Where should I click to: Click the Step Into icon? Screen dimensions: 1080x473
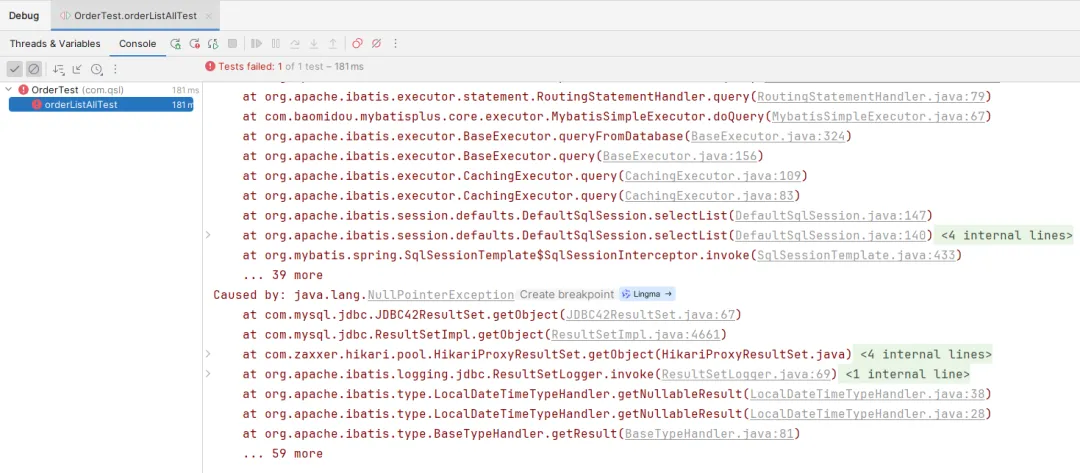click(x=313, y=43)
